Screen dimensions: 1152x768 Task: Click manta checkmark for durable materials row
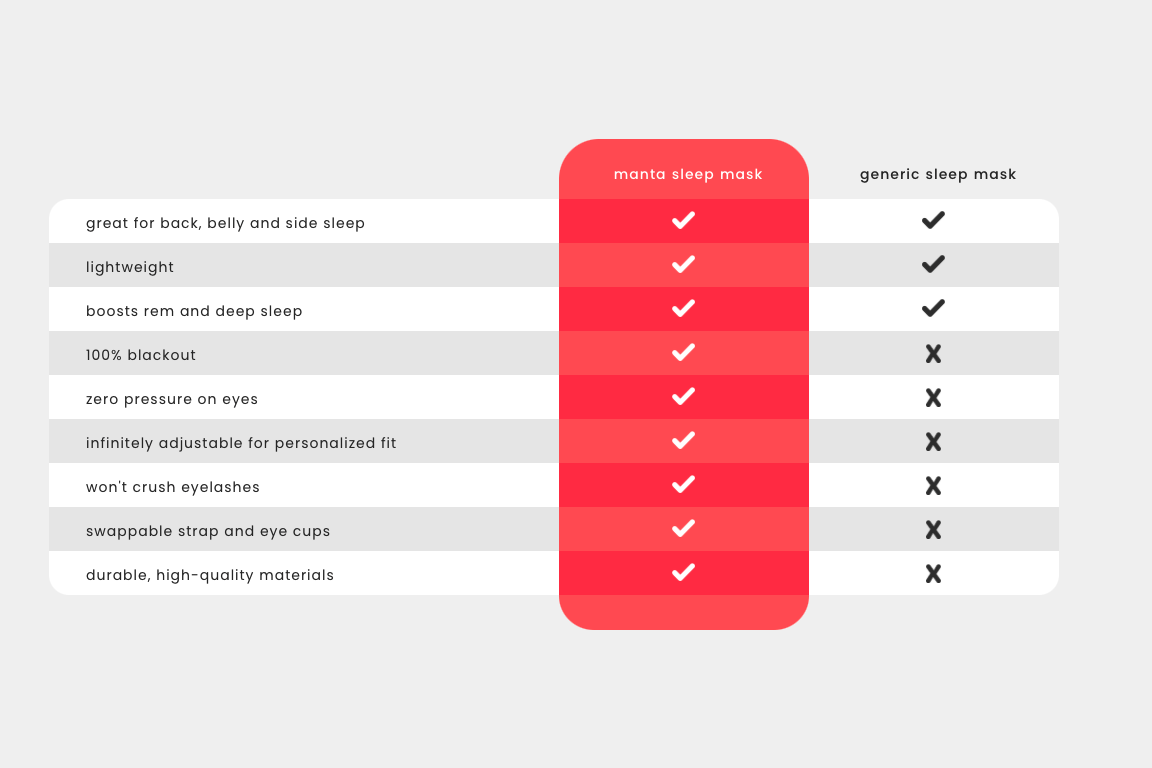coord(683,573)
